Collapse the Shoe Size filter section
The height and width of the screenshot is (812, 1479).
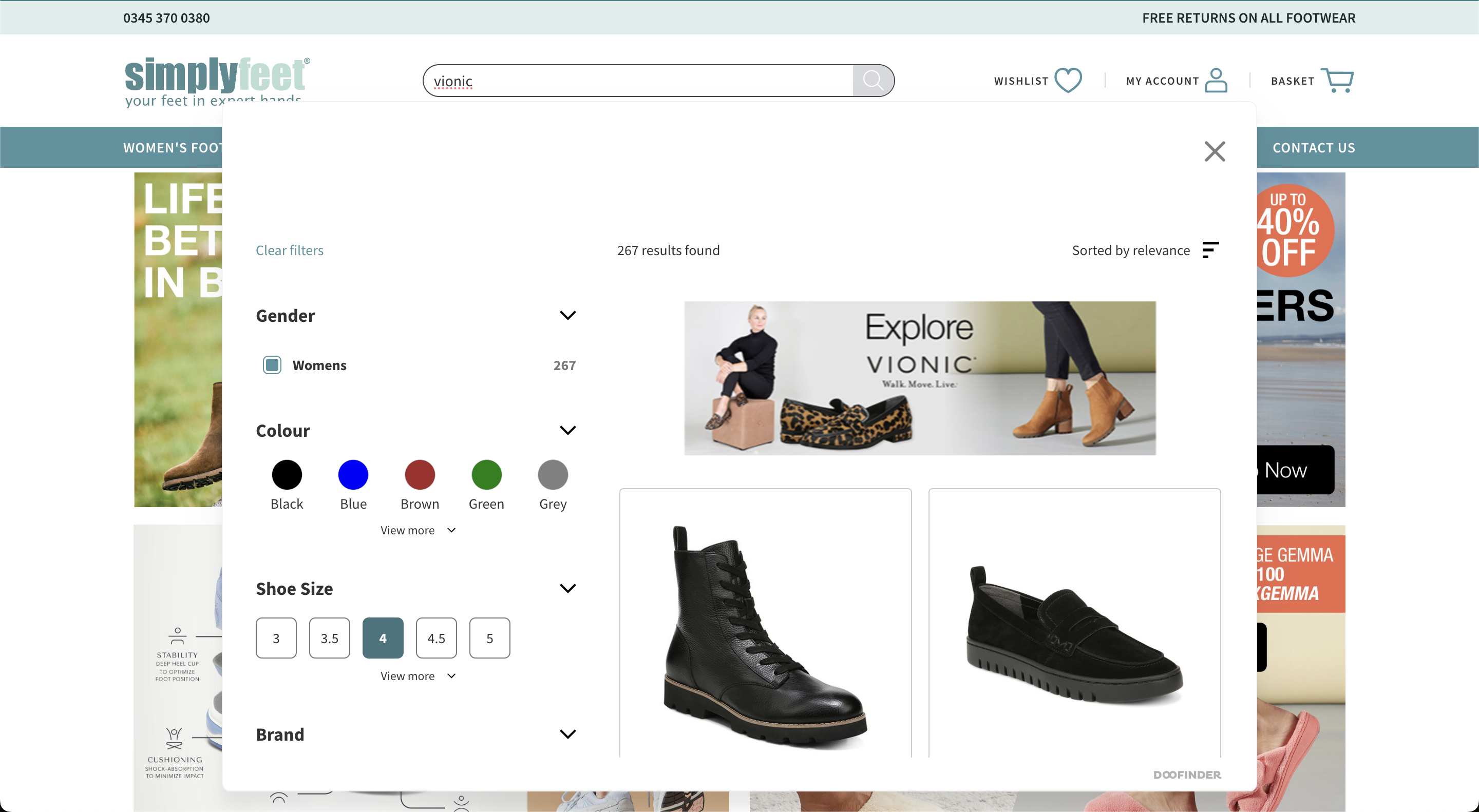(x=567, y=588)
